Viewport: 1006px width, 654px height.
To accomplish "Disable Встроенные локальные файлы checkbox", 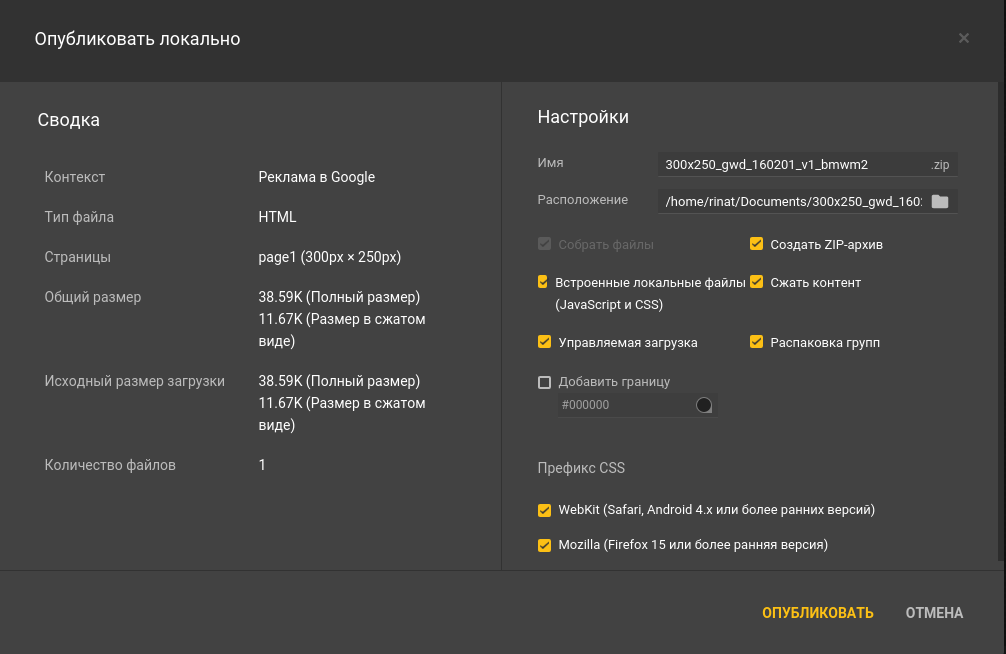I will 544,283.
